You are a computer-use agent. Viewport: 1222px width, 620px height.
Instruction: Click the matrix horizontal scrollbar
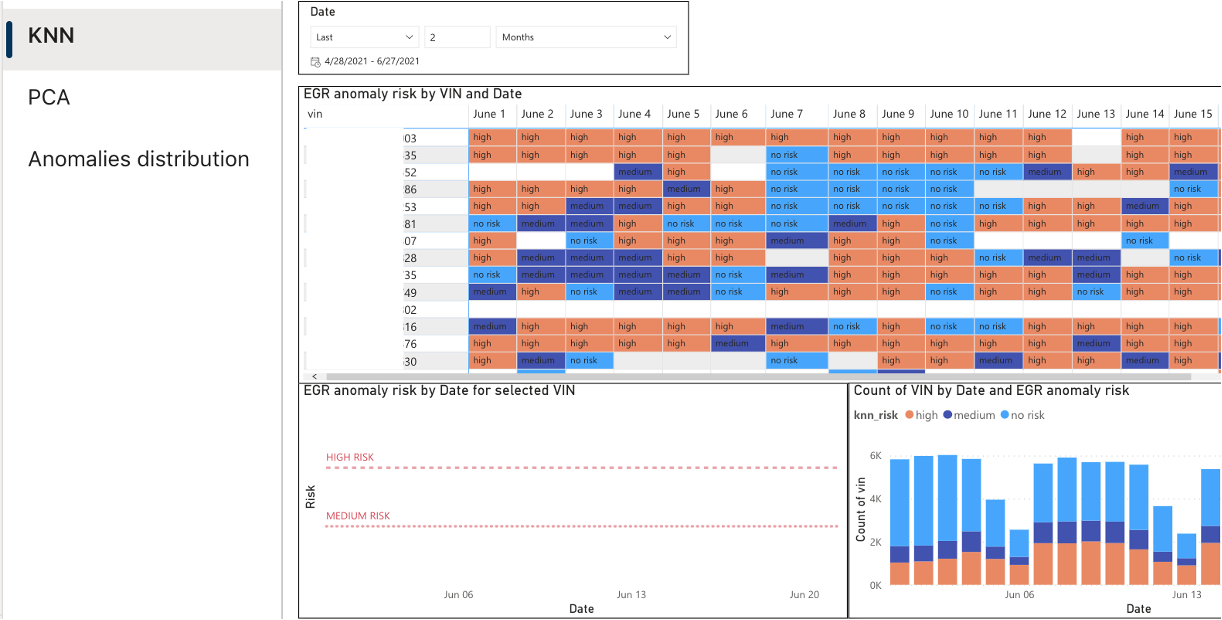click(750, 377)
